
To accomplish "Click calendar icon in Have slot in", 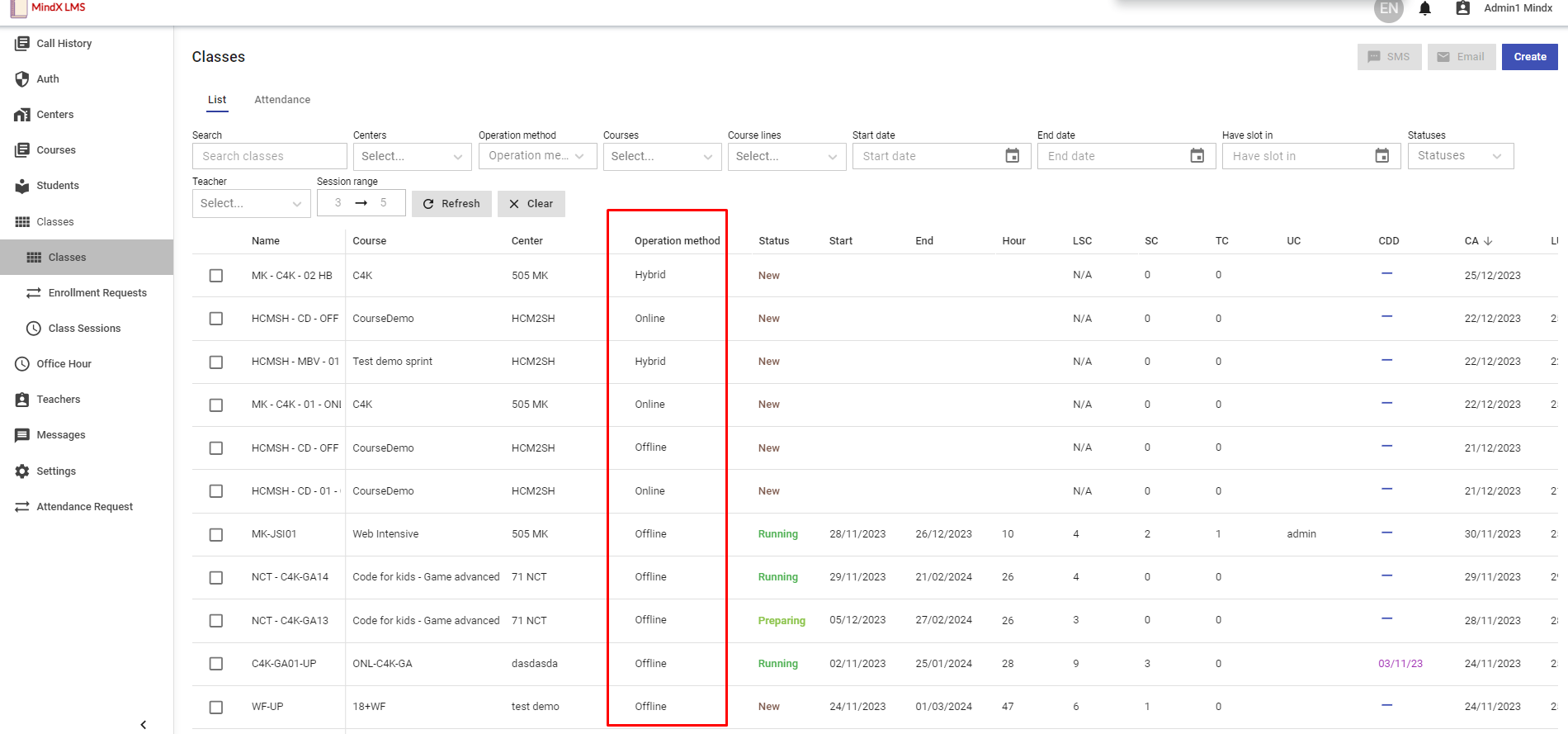I will click(x=1381, y=156).
